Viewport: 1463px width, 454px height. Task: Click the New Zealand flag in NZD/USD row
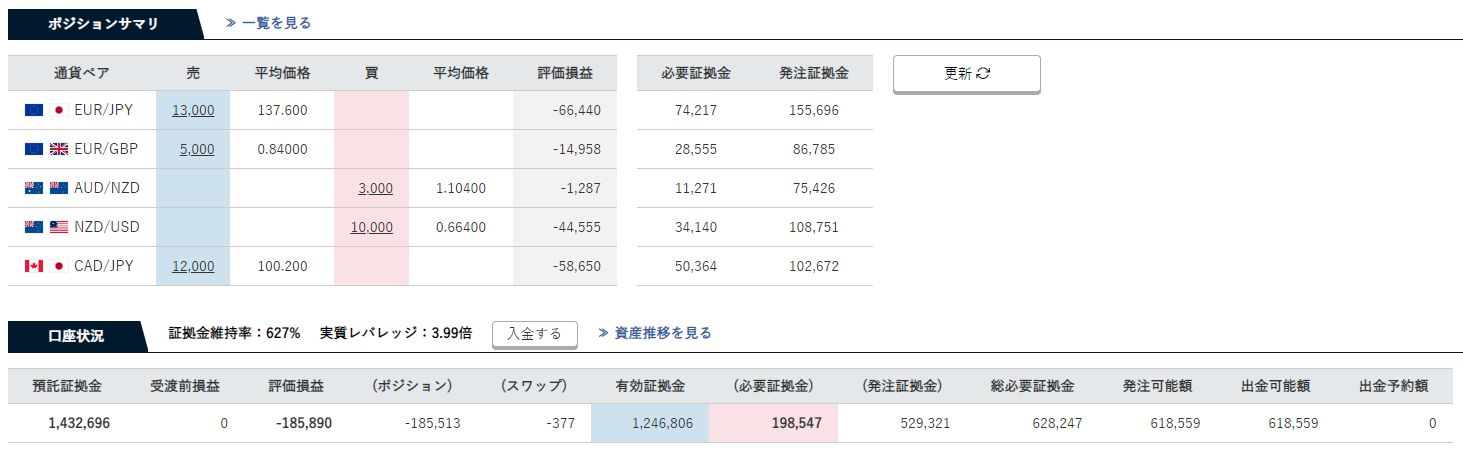pyautogui.click(x=34, y=227)
